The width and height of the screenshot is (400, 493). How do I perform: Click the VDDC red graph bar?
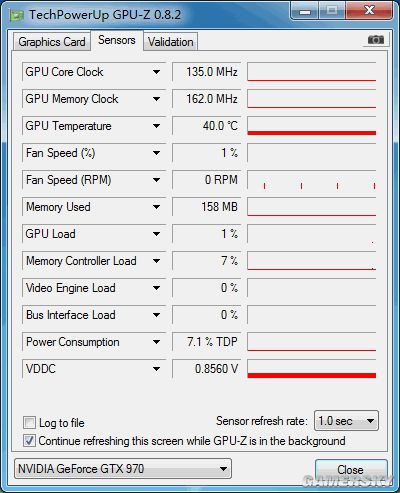click(312, 375)
